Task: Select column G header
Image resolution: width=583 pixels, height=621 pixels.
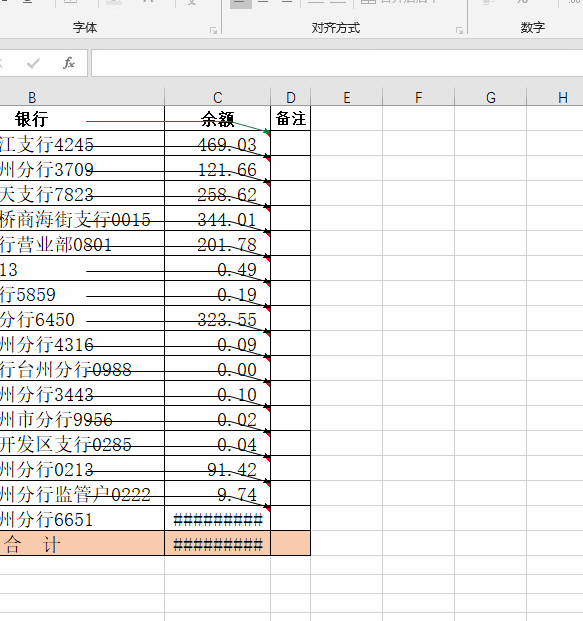Action: [491, 97]
